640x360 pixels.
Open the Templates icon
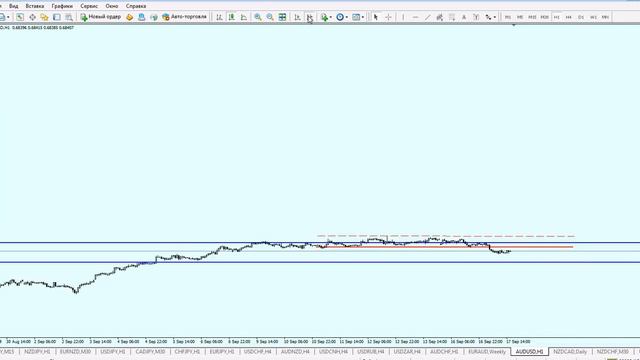(x=356, y=17)
